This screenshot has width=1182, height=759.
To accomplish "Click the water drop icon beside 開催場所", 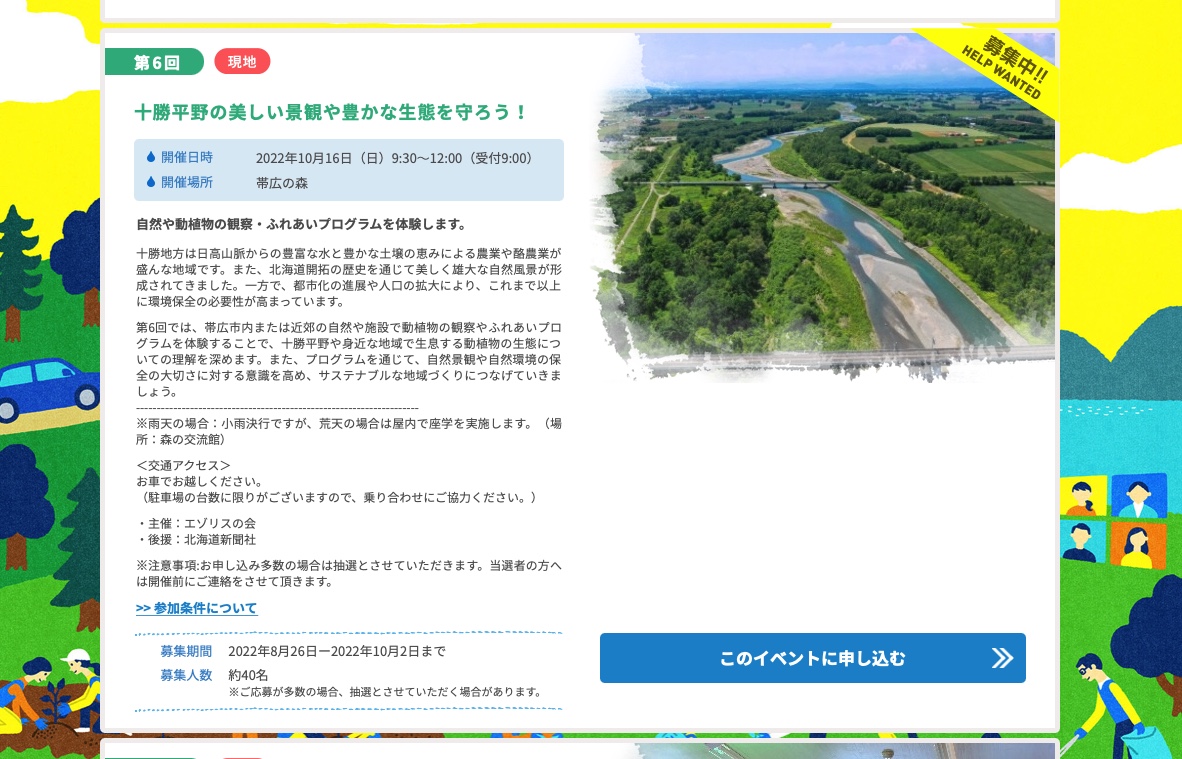I will tap(151, 182).
